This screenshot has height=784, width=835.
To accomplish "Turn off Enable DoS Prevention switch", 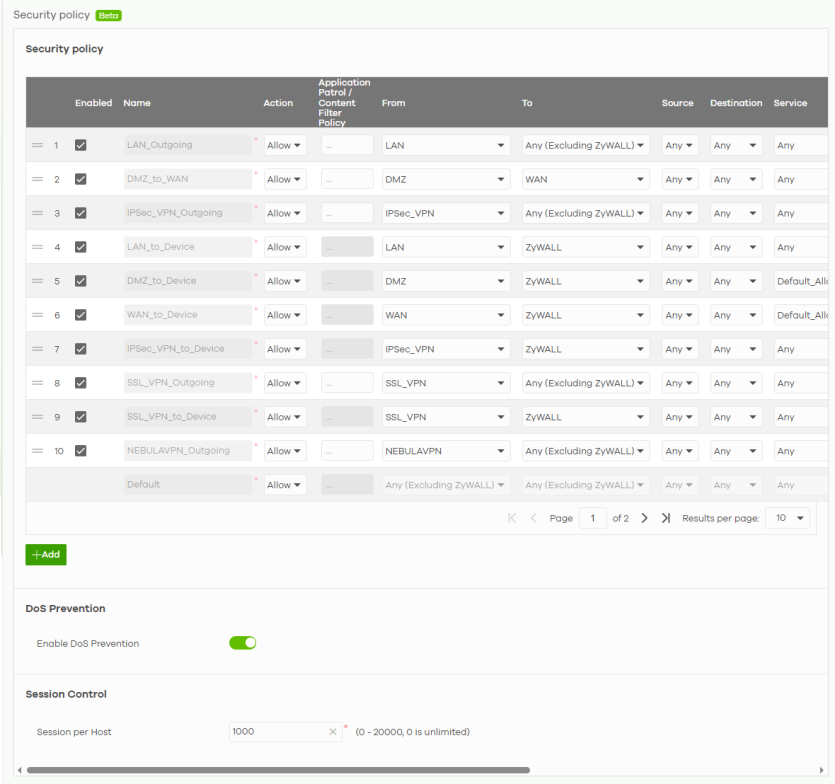I will (x=243, y=643).
